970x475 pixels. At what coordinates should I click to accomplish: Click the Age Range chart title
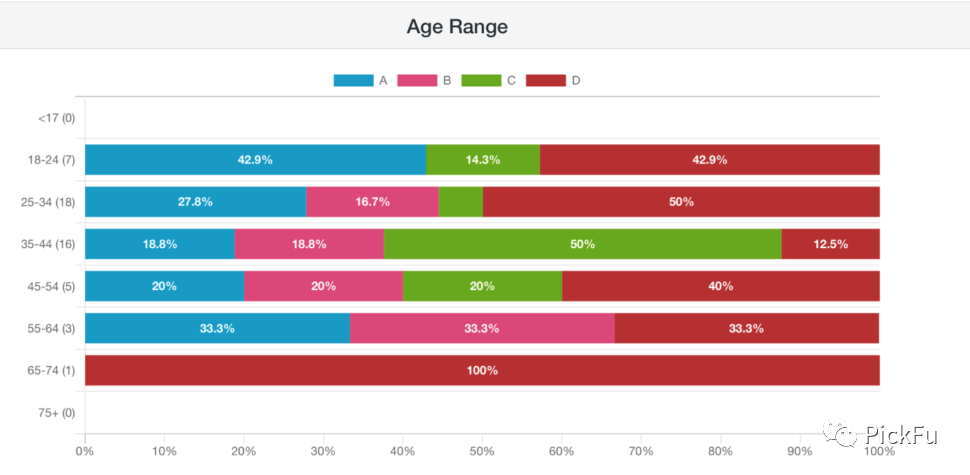point(457,27)
